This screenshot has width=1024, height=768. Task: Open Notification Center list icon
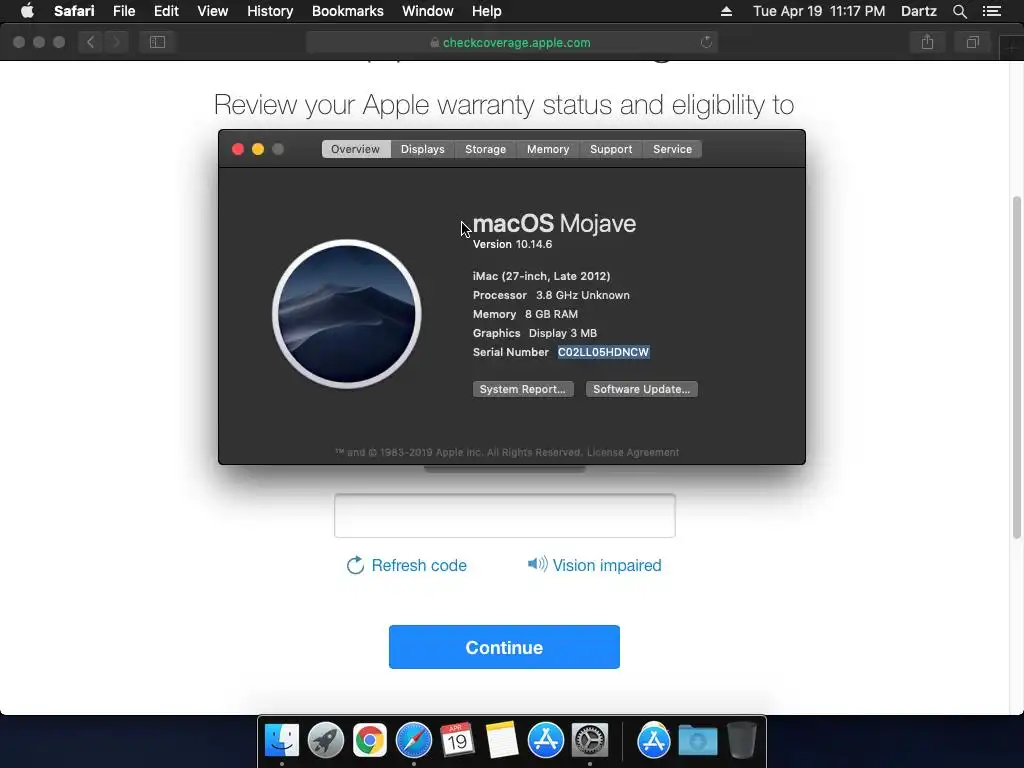pyautogui.click(x=992, y=11)
